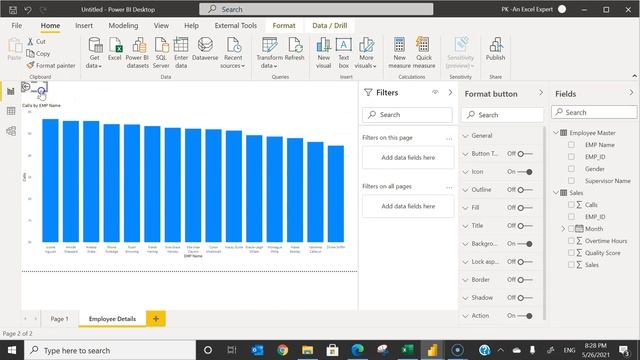Collapse the Sales table

click(x=556, y=193)
